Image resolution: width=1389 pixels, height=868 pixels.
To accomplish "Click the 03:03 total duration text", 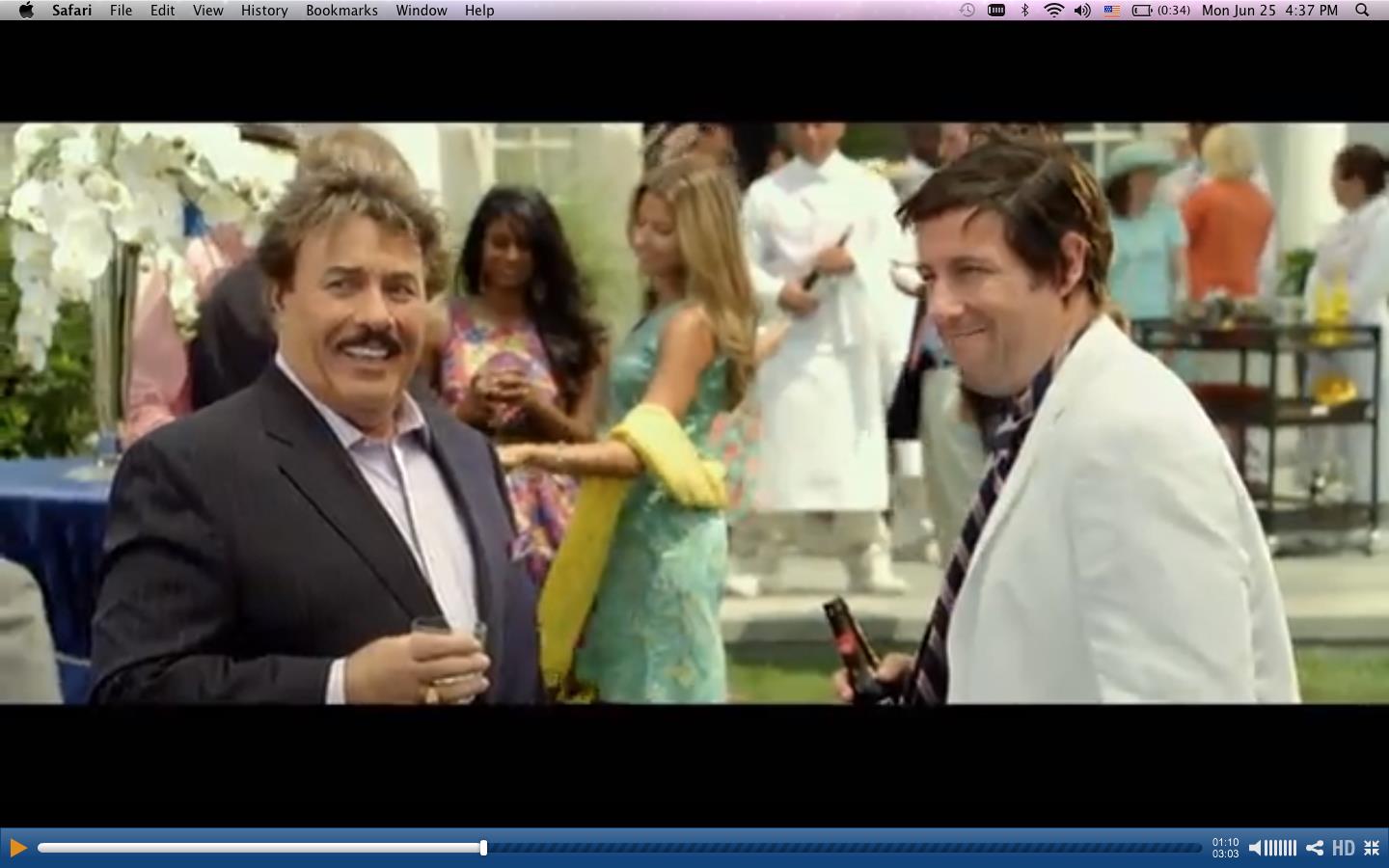I will pos(1225,854).
